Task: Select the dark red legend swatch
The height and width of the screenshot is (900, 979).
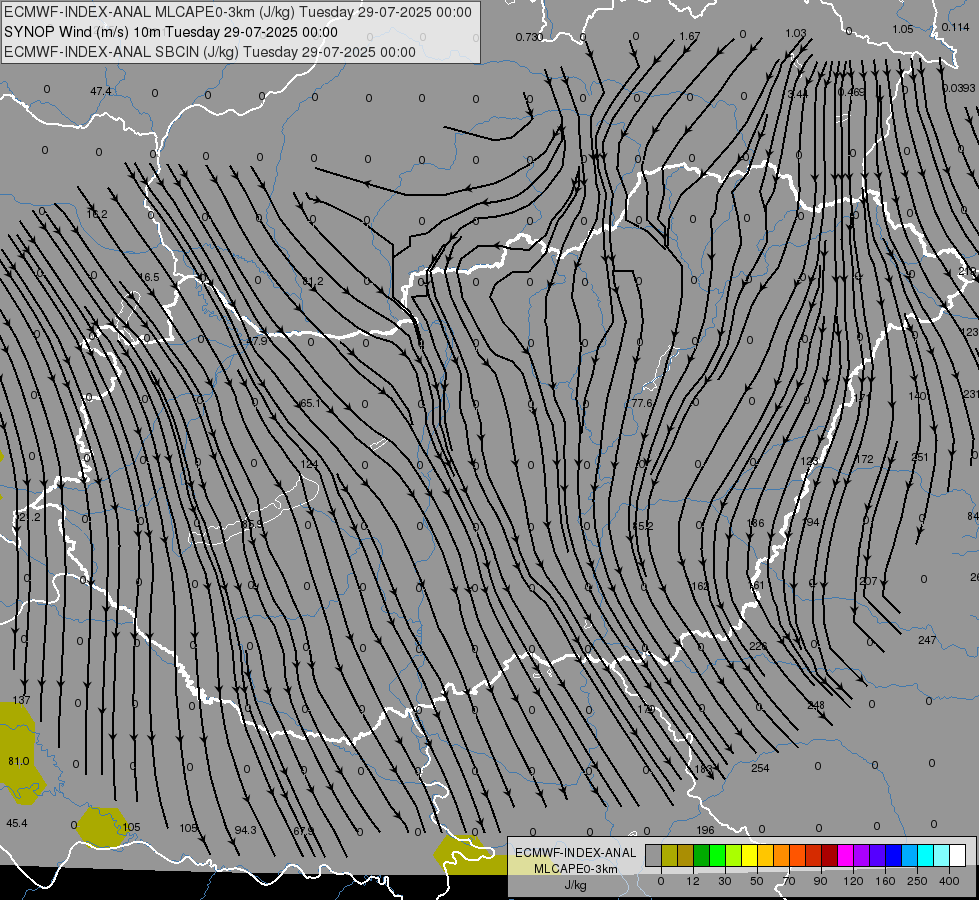Action: (x=830, y=855)
